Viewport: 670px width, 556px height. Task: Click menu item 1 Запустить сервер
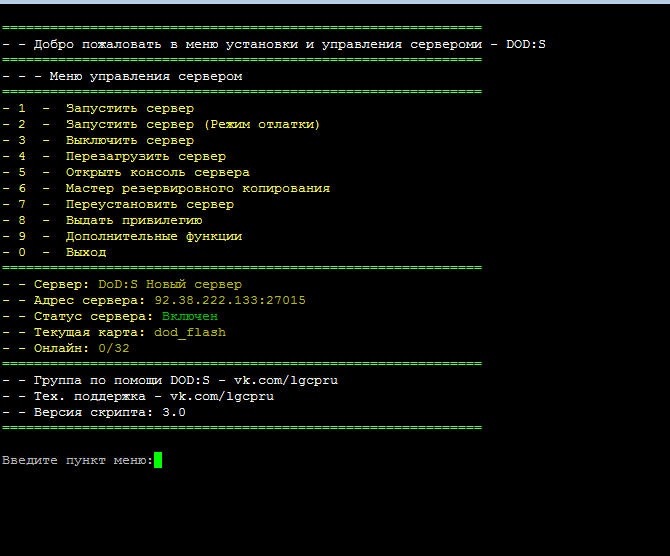point(129,108)
